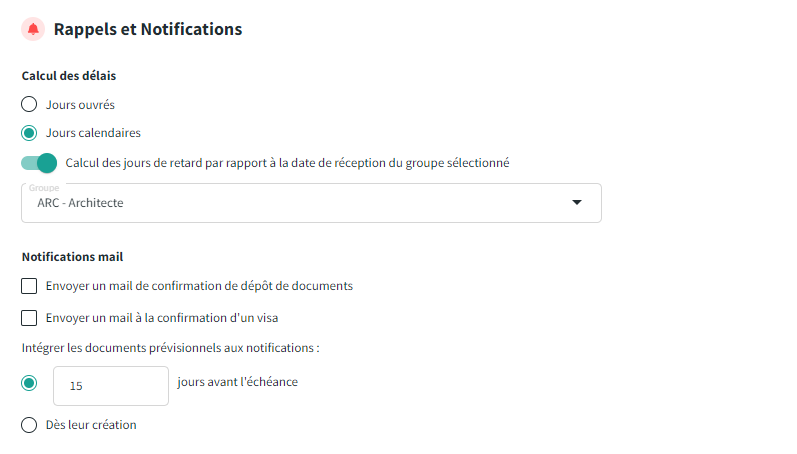Click the "Intégrer les documents prévisionnels" text
Image resolution: width=797 pixels, height=454 pixels.
click(x=170, y=348)
